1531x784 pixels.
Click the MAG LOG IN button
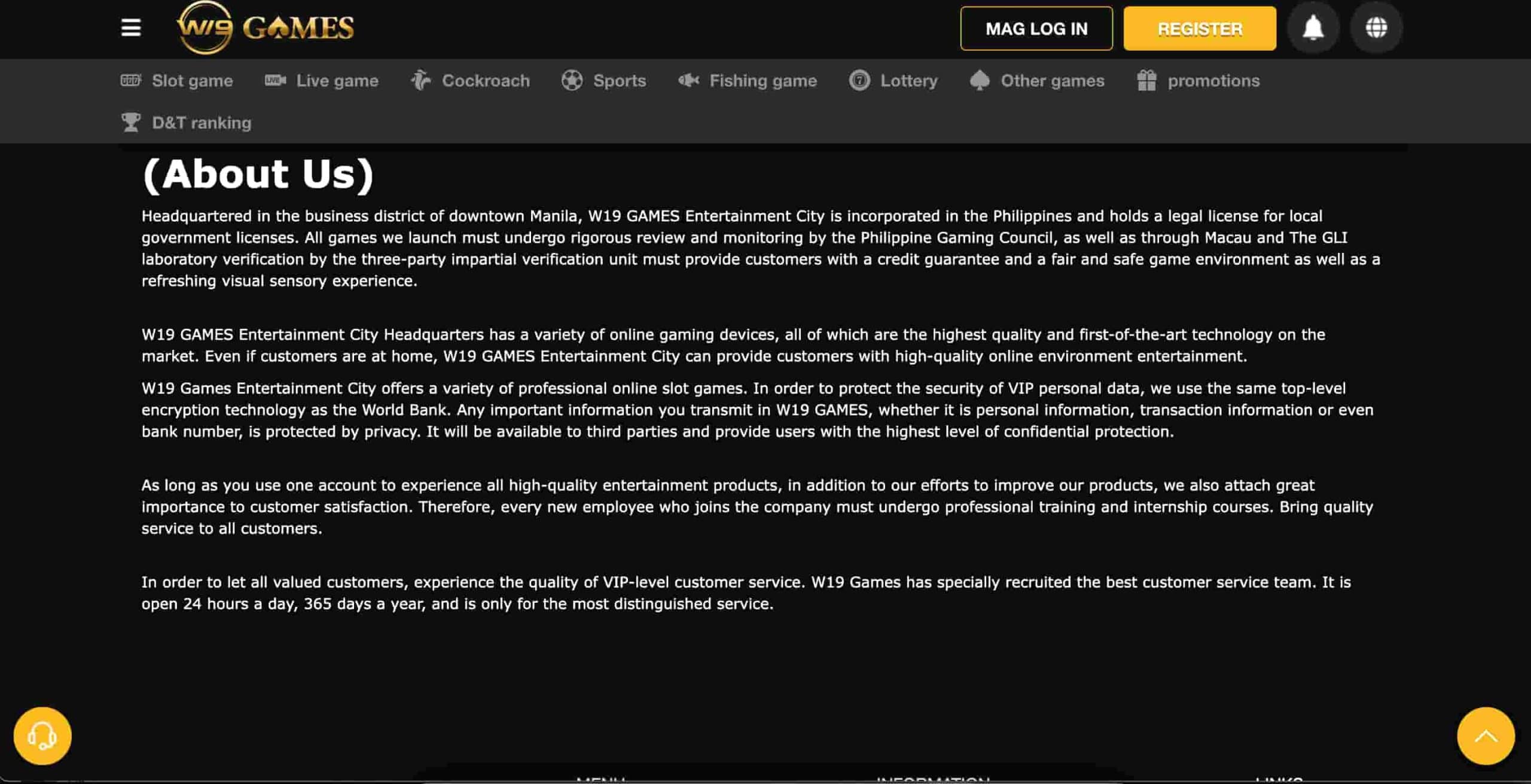pyautogui.click(x=1036, y=29)
